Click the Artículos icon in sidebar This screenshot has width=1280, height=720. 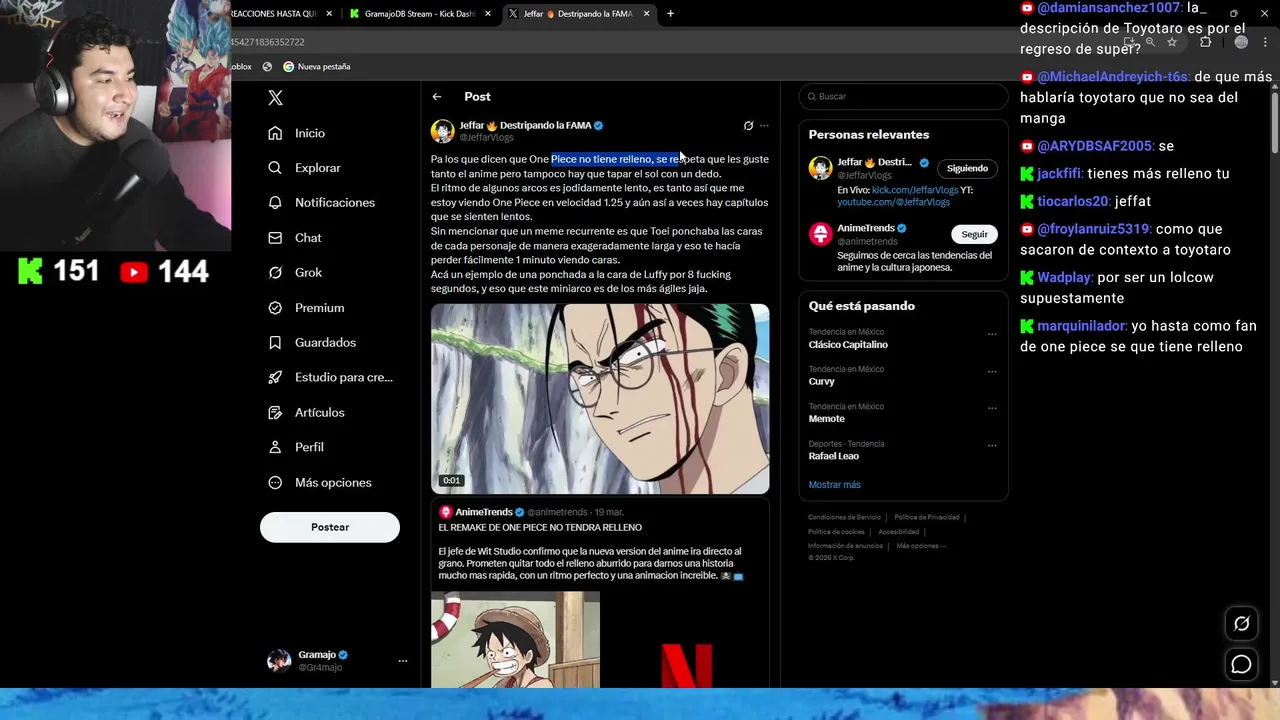click(275, 413)
